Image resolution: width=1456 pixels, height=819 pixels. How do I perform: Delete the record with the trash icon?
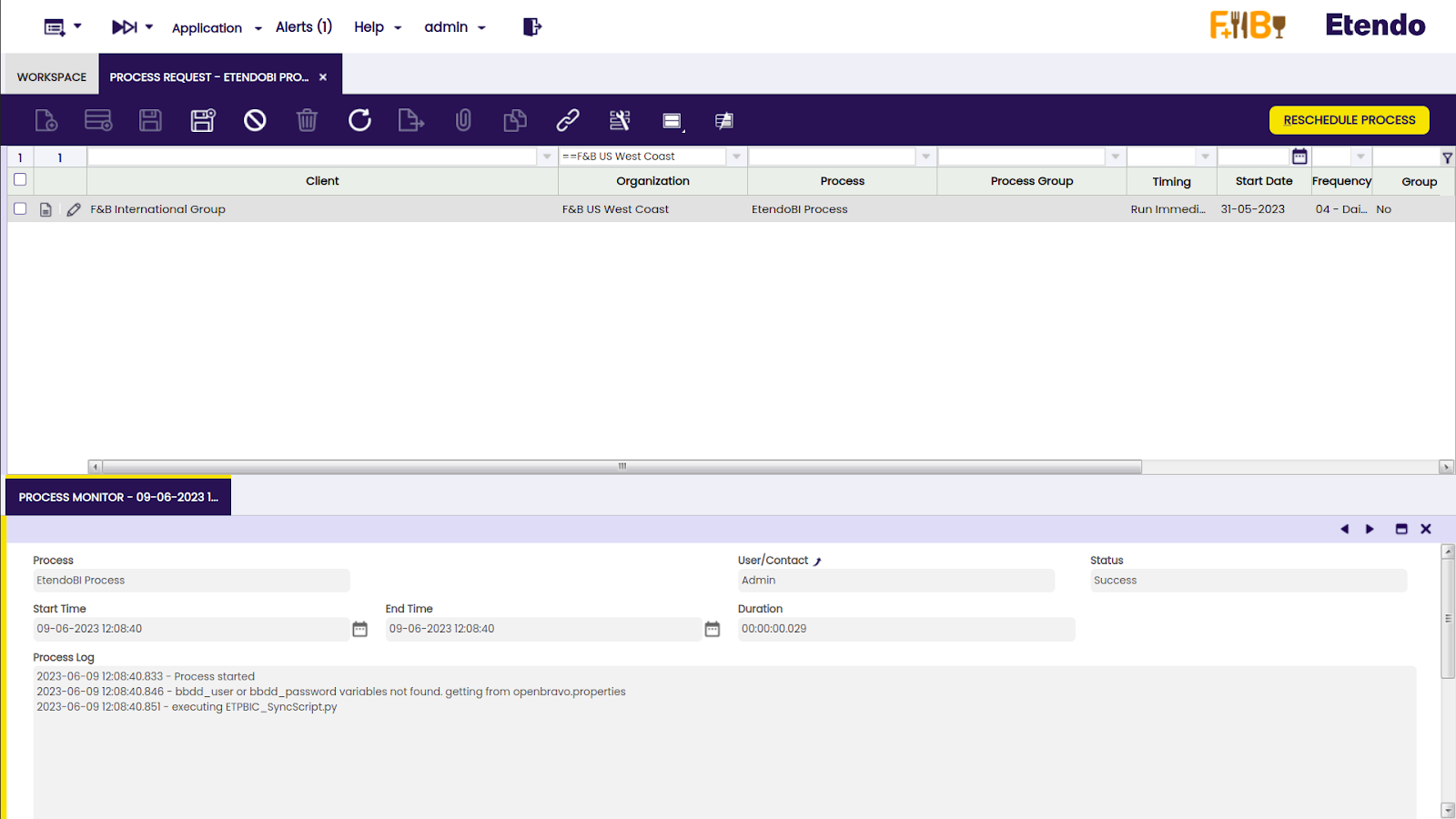point(308,120)
